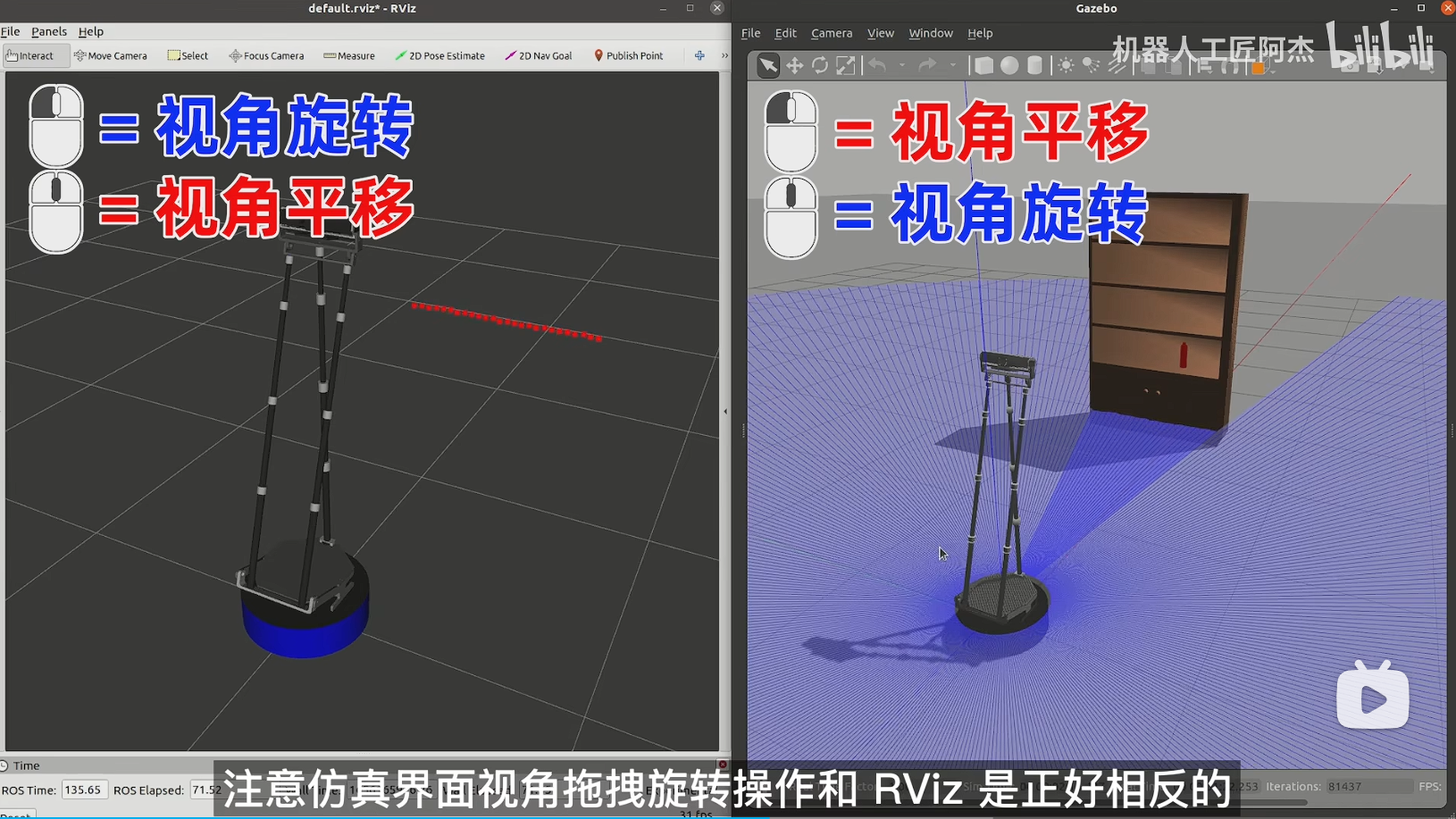Choose the Select tool in RViz toolbar
Screen dimensions: 1456x819
tap(188, 55)
